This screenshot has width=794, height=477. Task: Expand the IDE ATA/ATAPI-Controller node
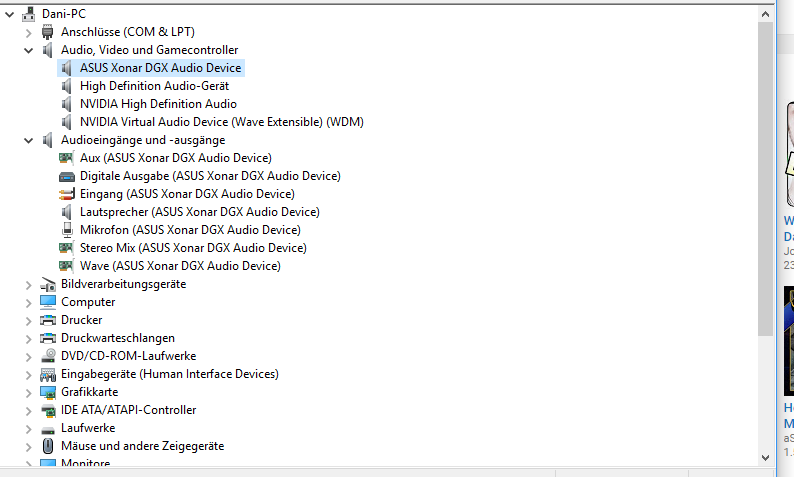click(28, 411)
